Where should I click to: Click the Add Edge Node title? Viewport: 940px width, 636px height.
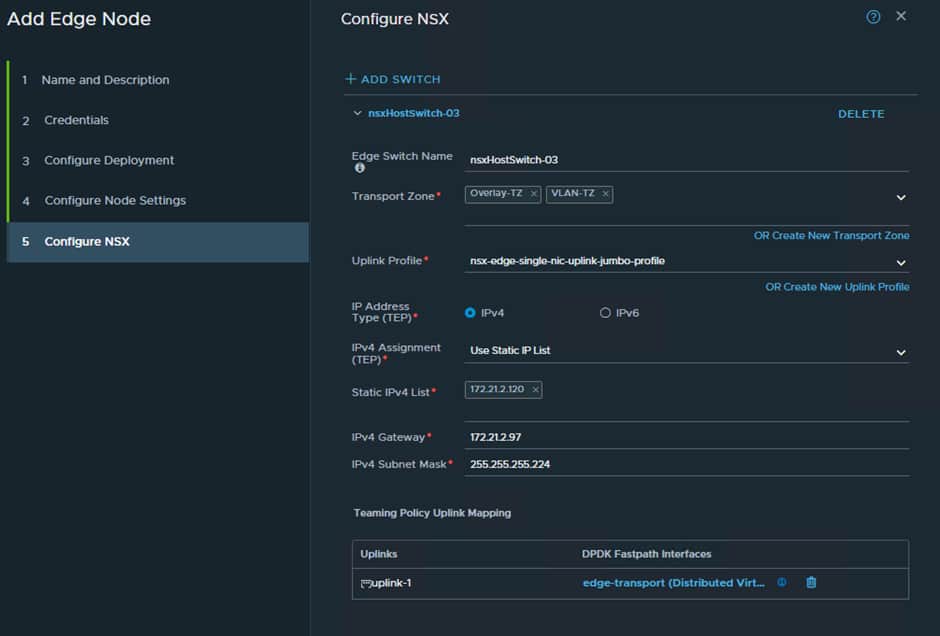tap(79, 19)
